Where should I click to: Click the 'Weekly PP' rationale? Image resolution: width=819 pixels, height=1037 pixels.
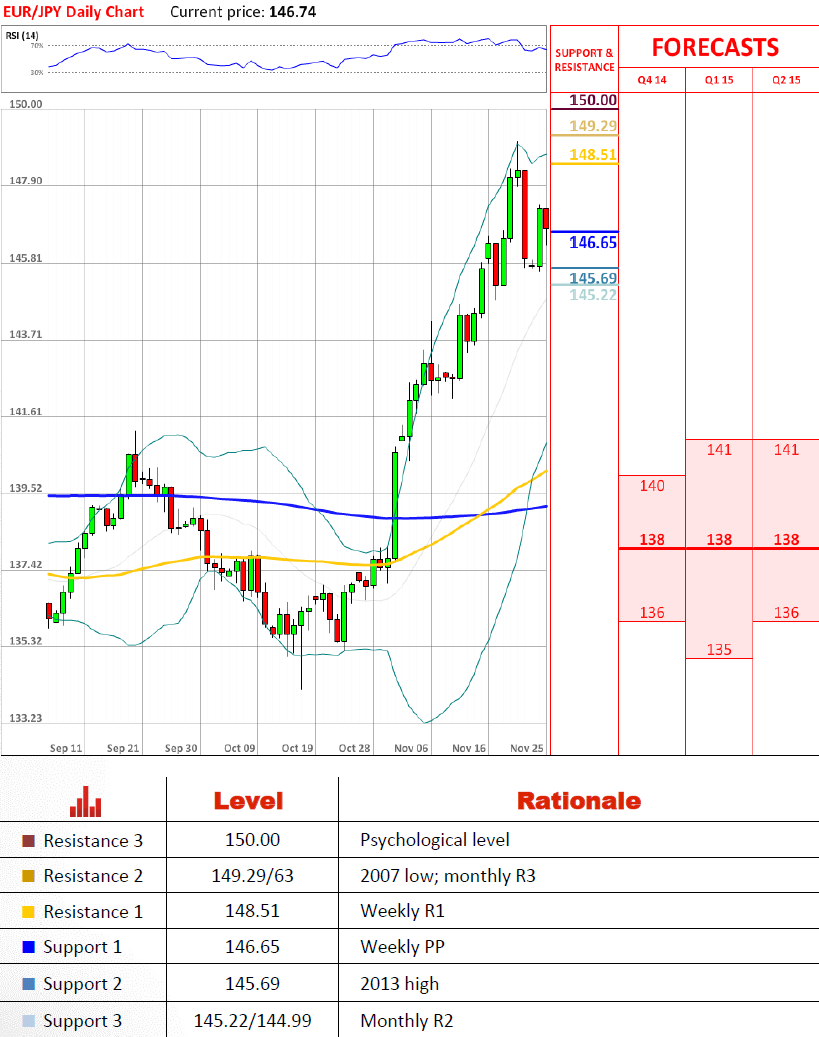pyautogui.click(x=402, y=947)
